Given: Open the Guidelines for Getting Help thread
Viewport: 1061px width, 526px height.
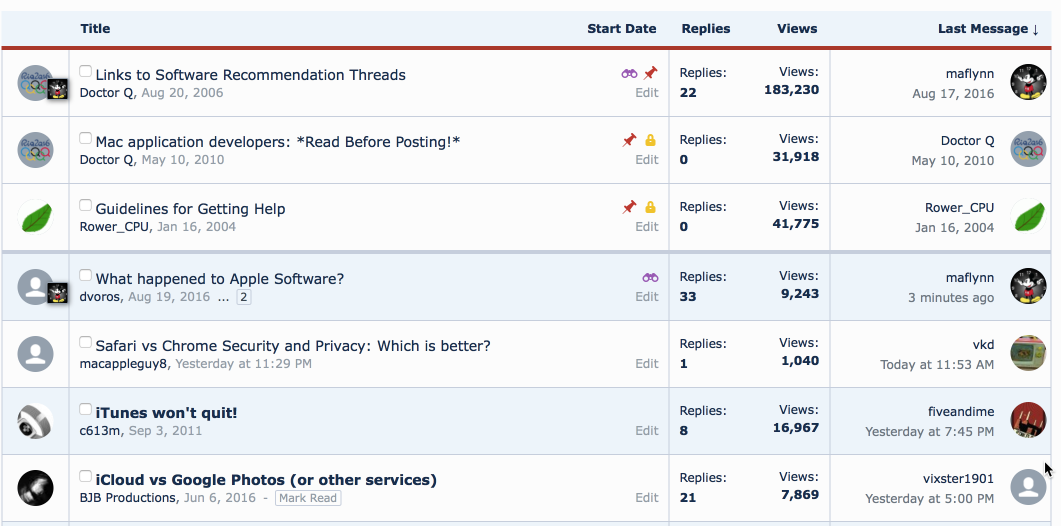Looking at the screenshot, I should click(190, 209).
